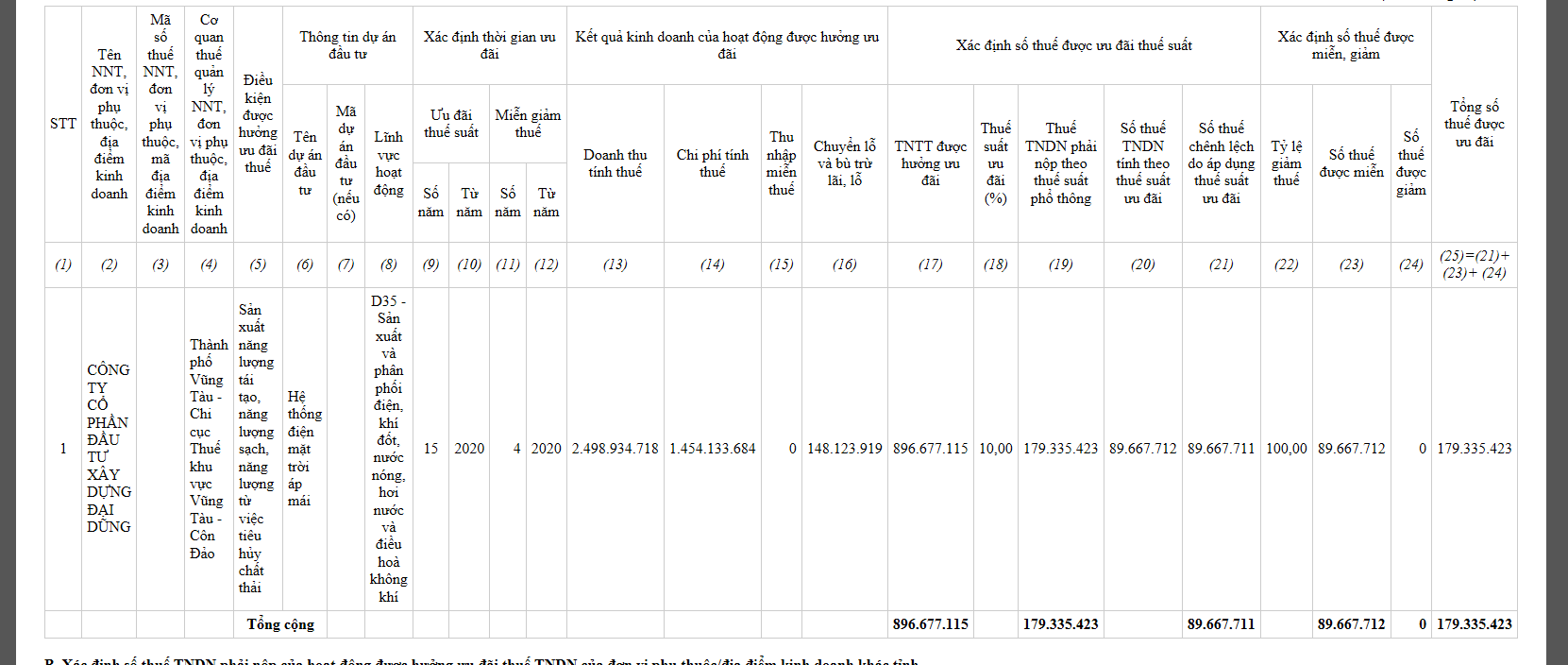Click the formula cell "(25)=(21)+(23)+(24)"
Image resolution: width=1568 pixels, height=665 pixels.
1474,264
